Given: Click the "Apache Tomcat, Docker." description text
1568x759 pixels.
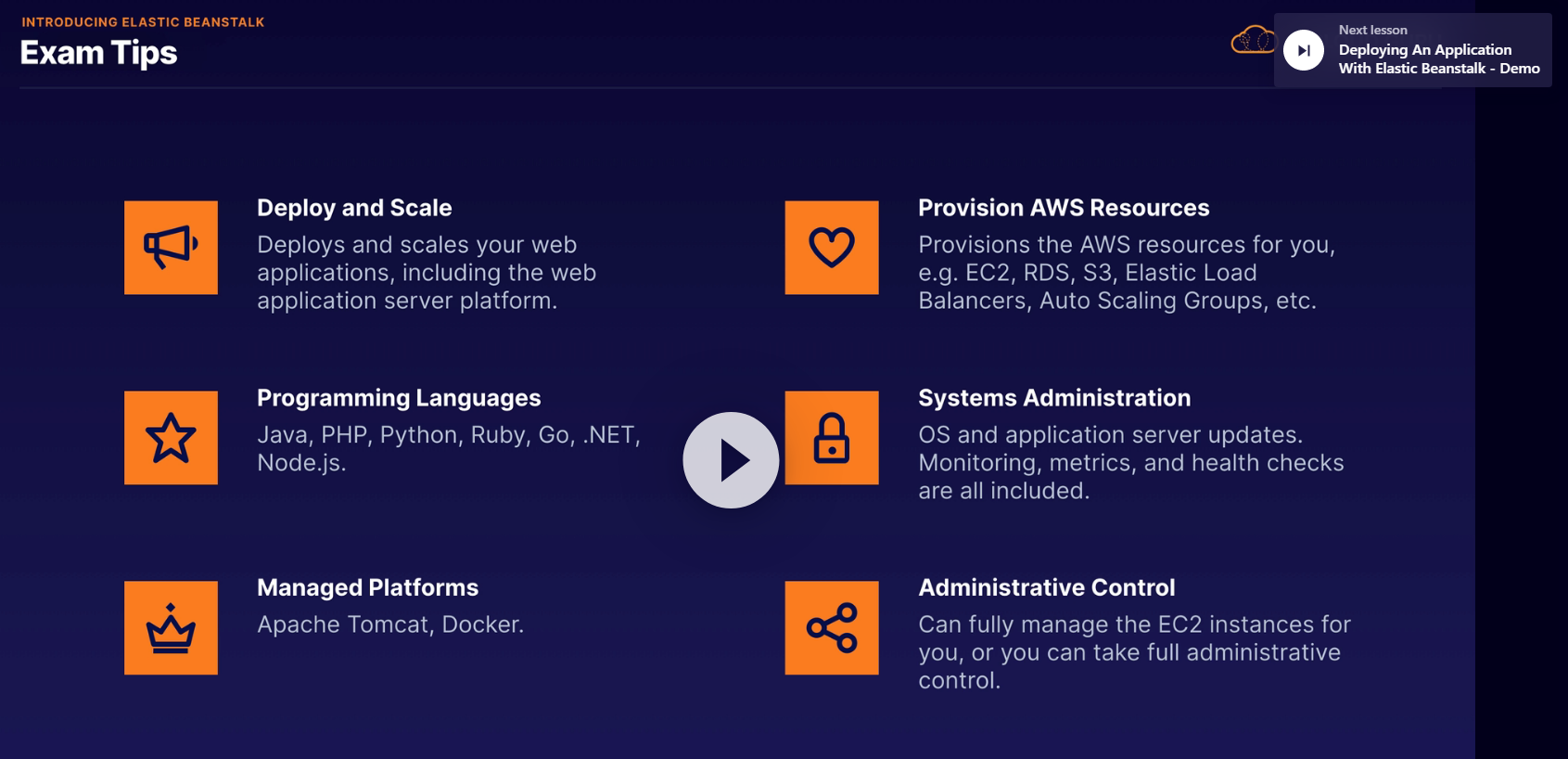Looking at the screenshot, I should coord(390,624).
